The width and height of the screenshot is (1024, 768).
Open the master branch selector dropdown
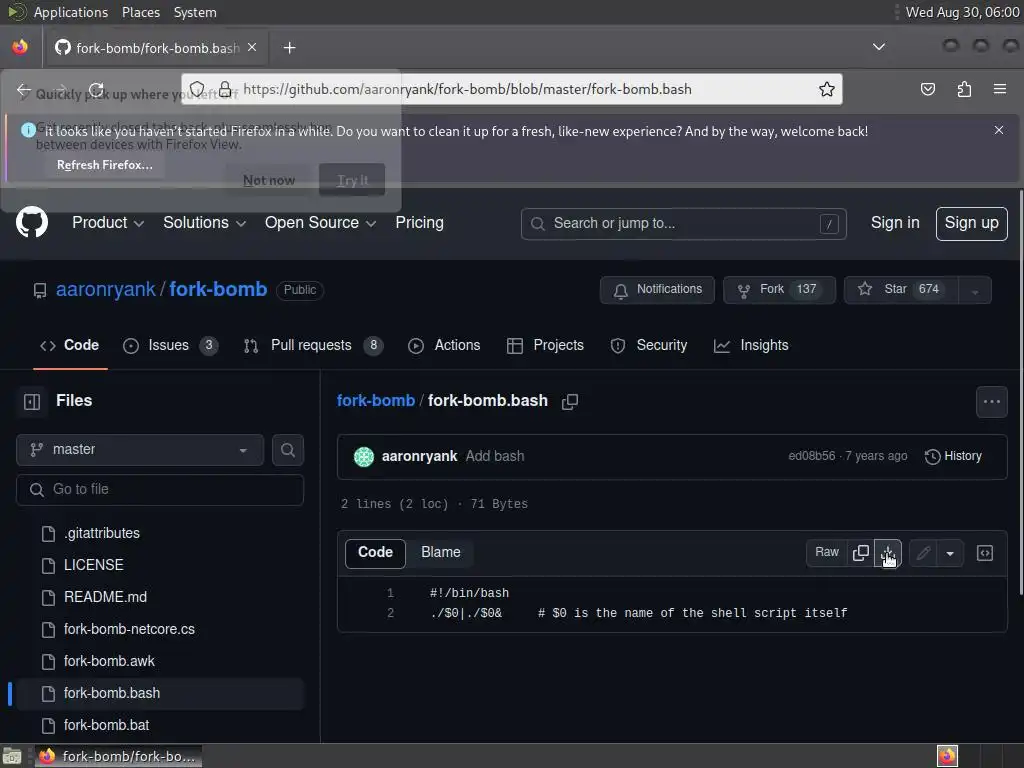click(140, 450)
